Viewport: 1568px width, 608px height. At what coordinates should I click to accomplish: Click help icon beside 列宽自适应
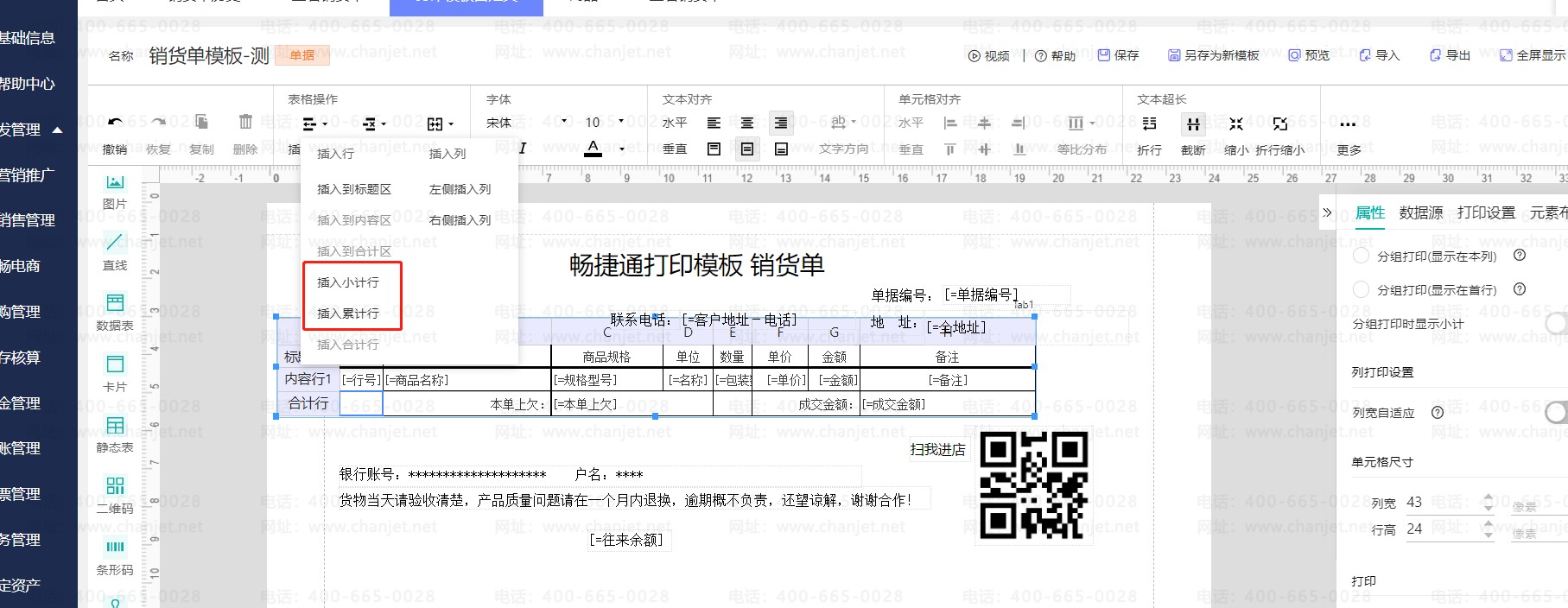[x=1438, y=413]
